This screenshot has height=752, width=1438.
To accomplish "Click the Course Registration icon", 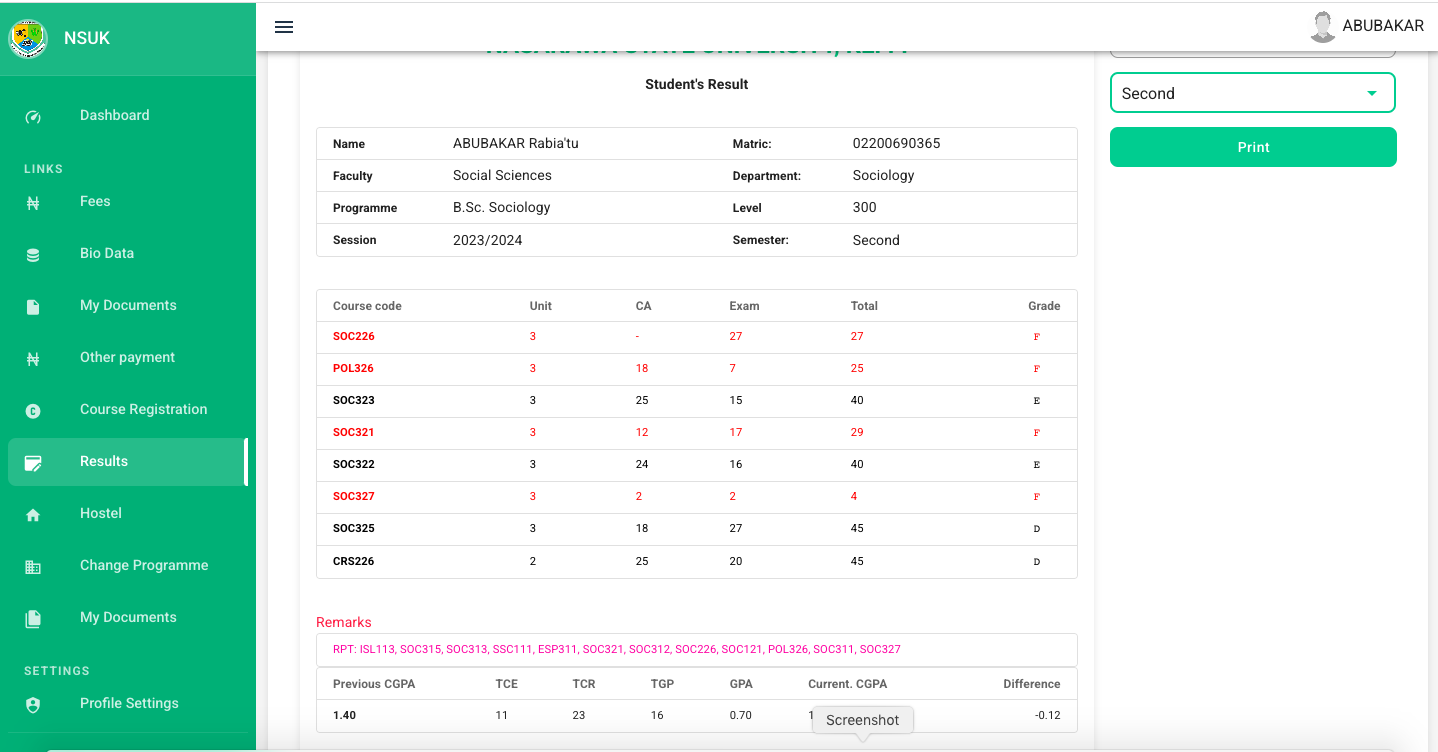I will click(x=33, y=410).
